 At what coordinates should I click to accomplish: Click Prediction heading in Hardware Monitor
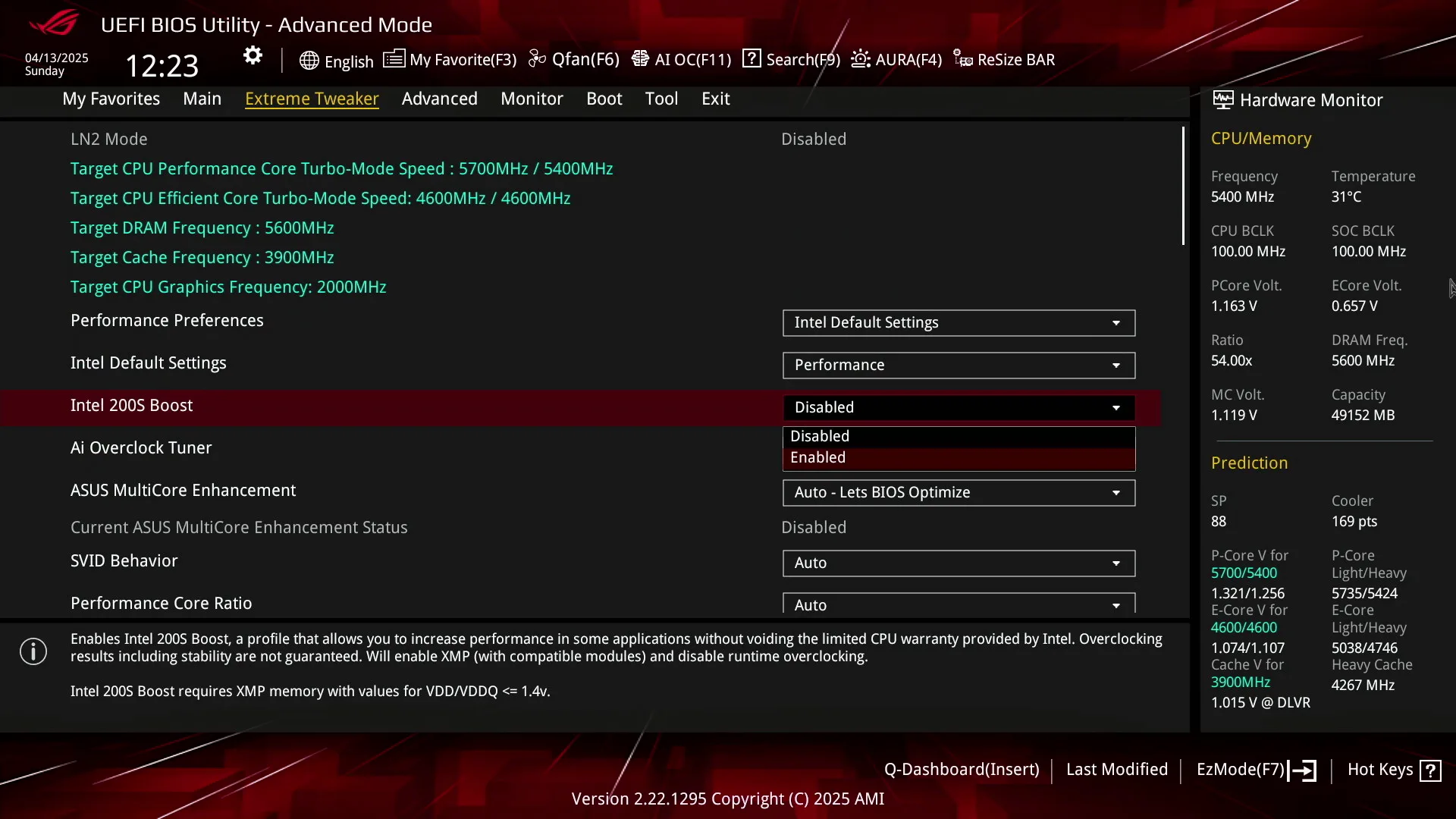(x=1249, y=463)
